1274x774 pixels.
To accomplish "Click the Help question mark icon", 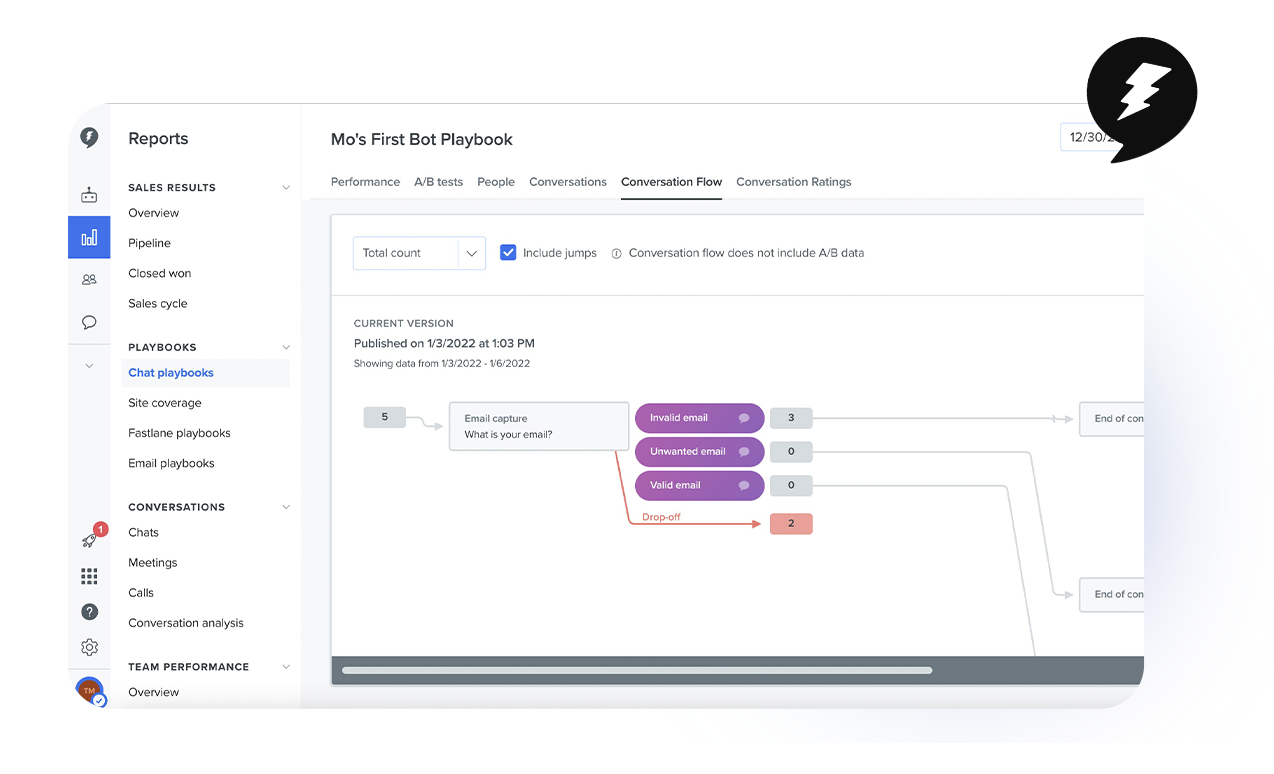I will [89, 612].
